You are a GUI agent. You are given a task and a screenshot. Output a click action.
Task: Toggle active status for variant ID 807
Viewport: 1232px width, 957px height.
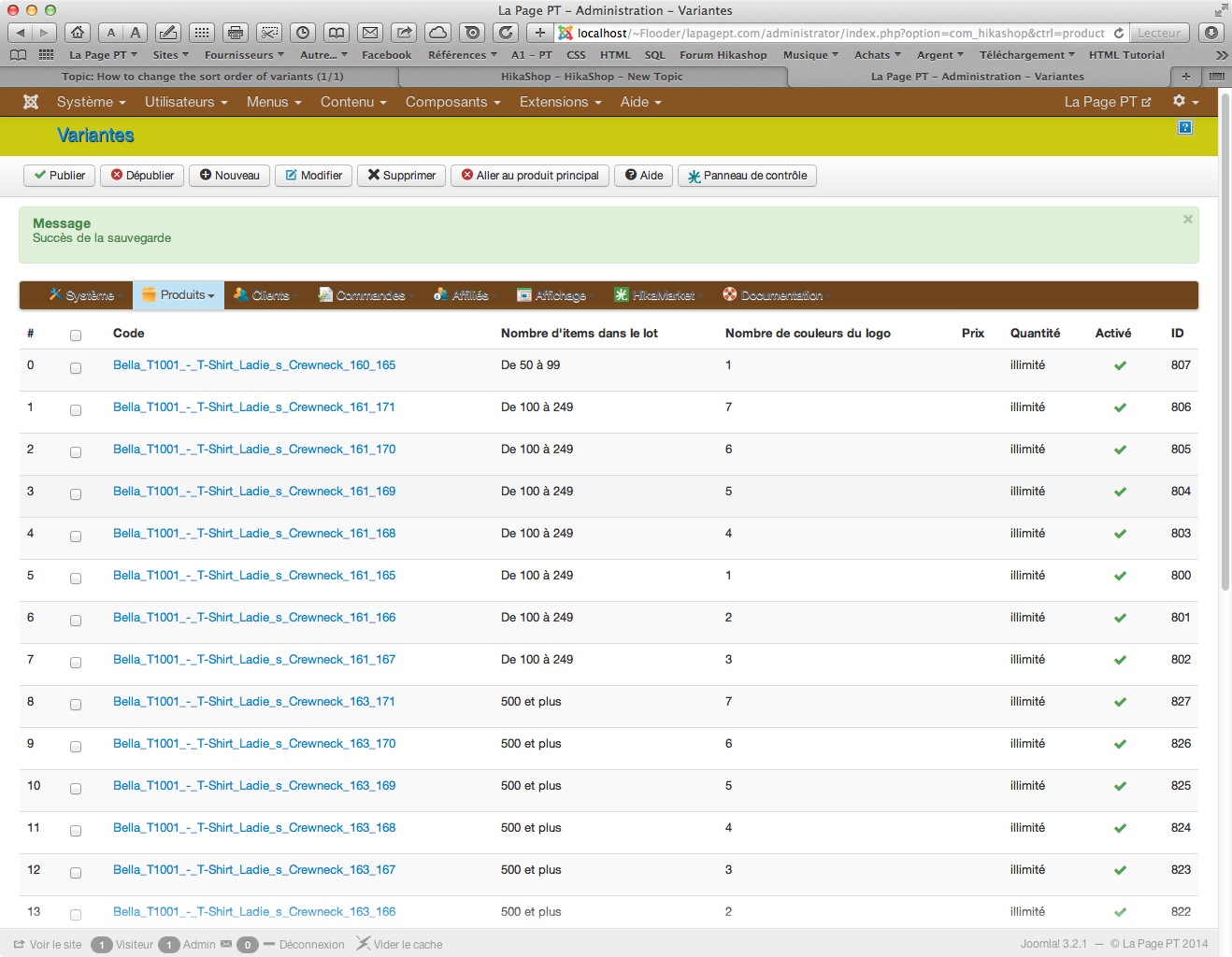pyautogui.click(x=1120, y=365)
